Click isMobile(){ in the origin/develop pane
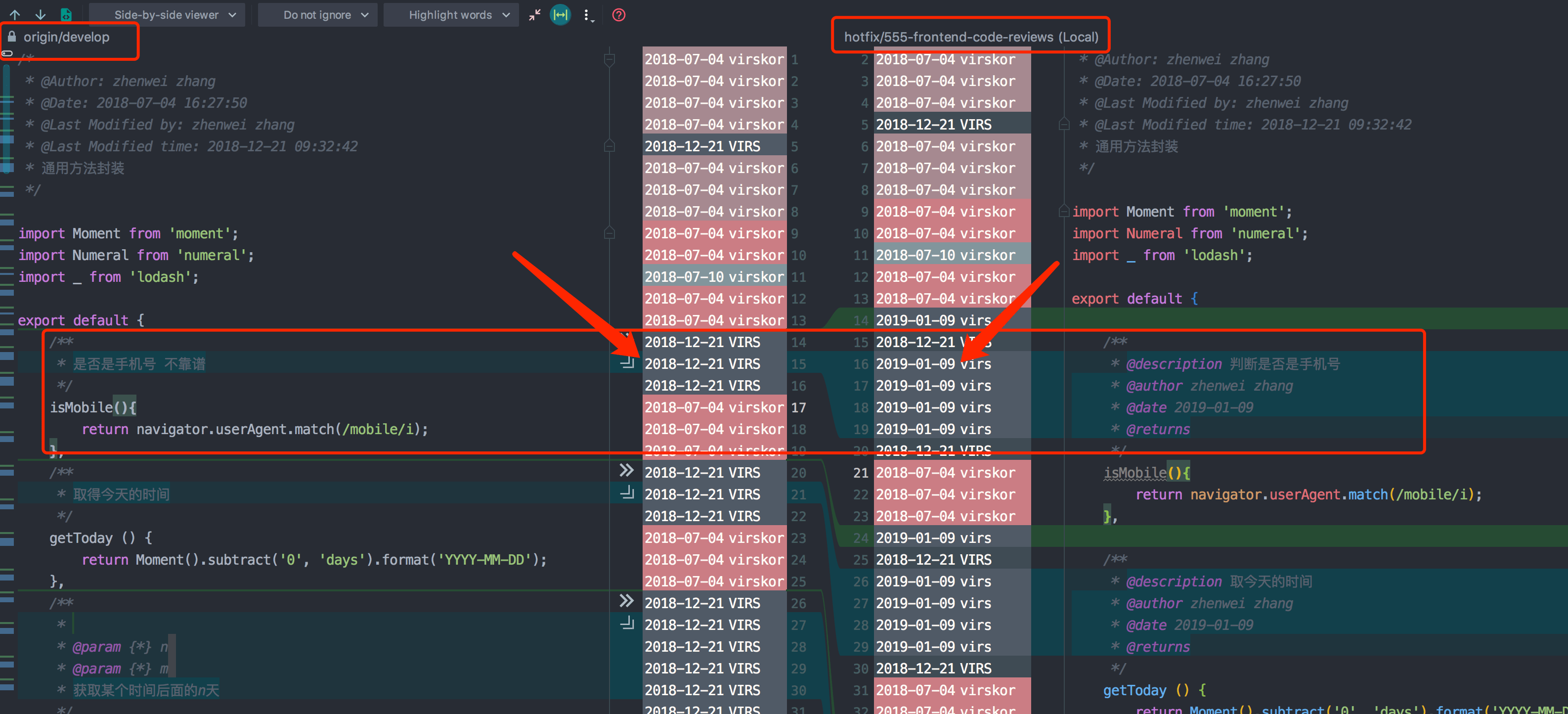 click(x=93, y=407)
